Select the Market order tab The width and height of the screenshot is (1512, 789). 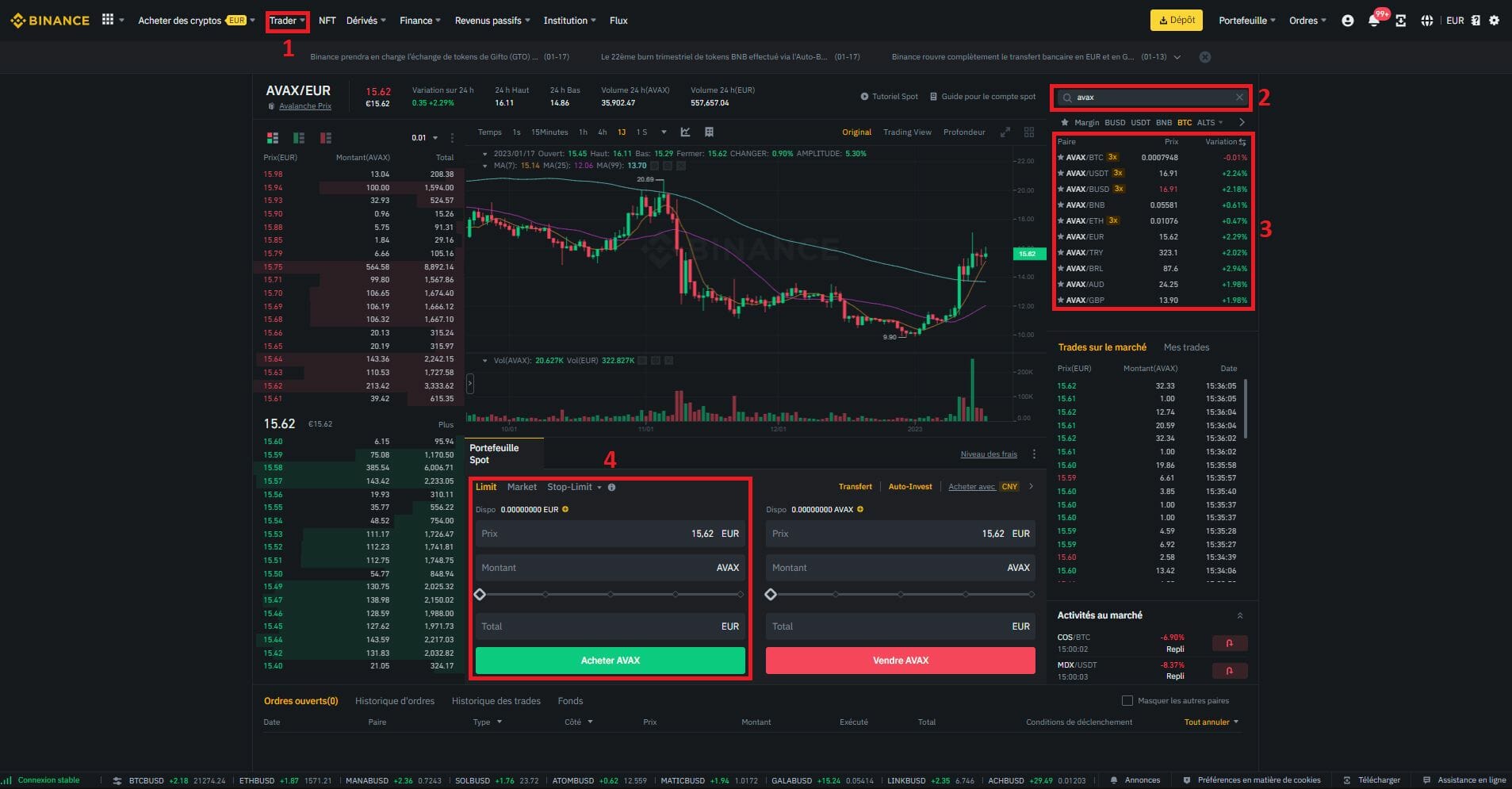pyautogui.click(x=522, y=488)
